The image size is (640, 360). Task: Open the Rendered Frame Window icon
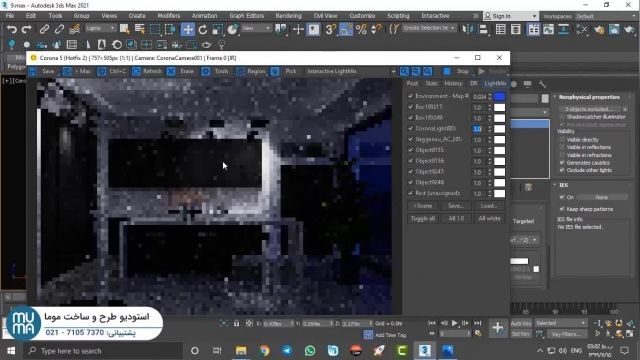tap(614, 29)
